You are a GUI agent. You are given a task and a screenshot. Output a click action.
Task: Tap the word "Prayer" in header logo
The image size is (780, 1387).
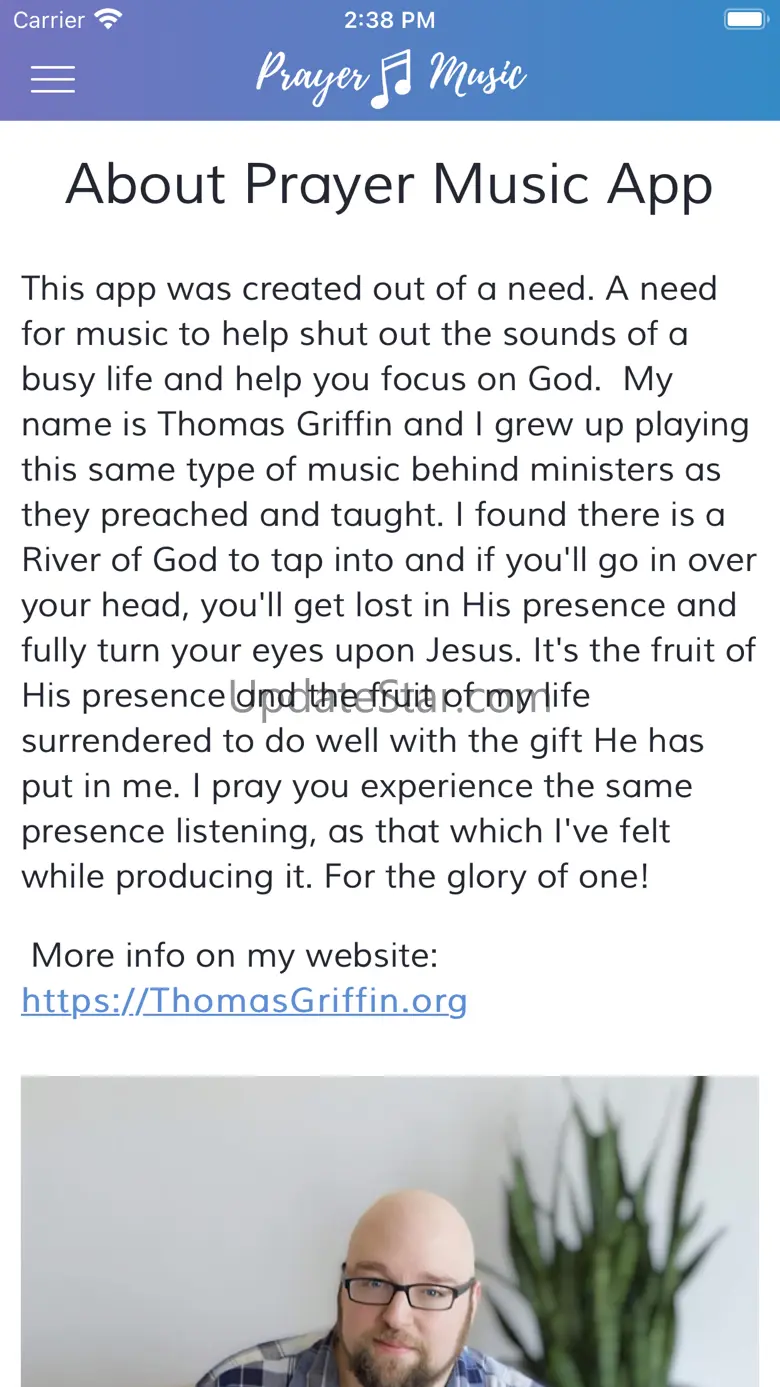(311, 77)
